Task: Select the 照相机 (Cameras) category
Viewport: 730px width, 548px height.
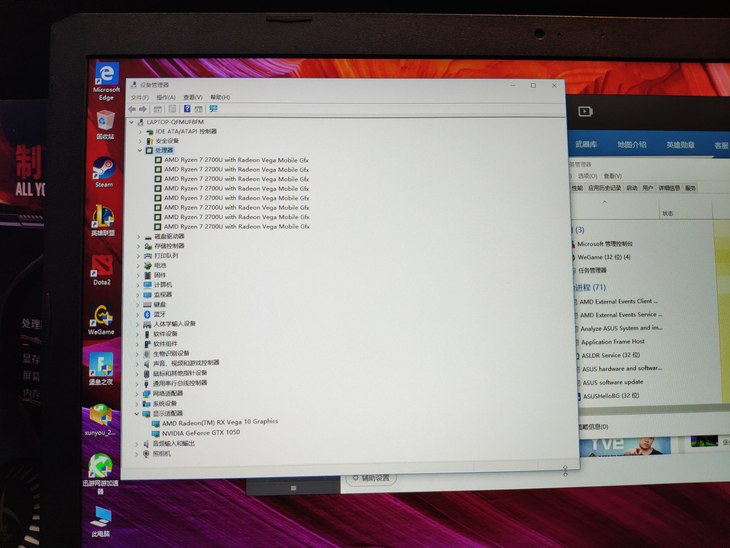Action: coord(162,453)
